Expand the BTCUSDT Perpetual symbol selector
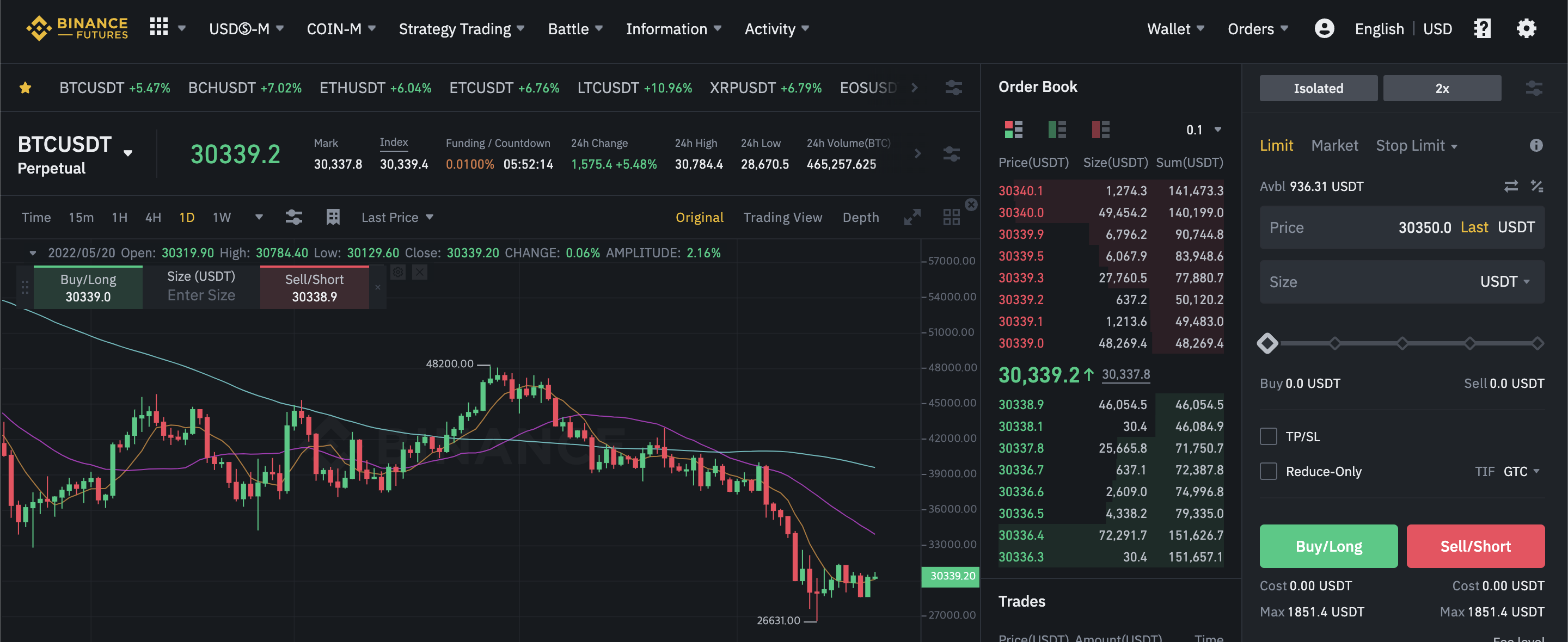This screenshot has width=1568, height=642. [x=128, y=153]
